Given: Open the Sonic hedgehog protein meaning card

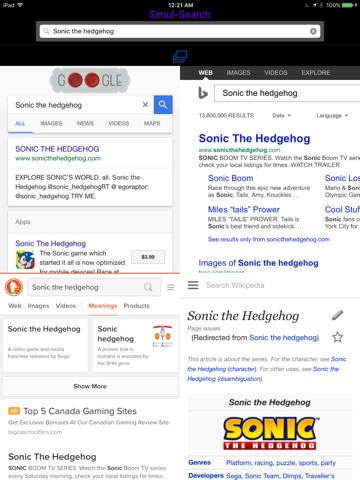Looking at the screenshot, I should click(x=135, y=345).
